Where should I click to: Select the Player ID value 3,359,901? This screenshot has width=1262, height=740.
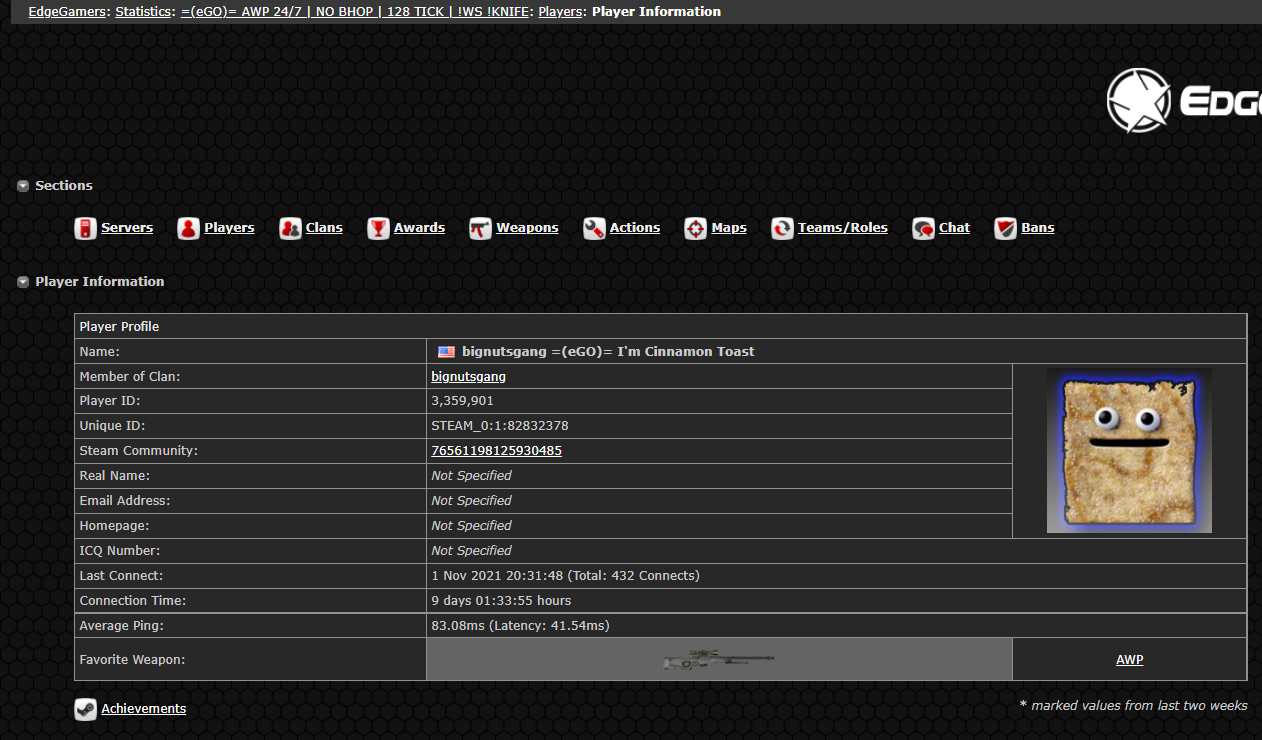click(x=462, y=401)
